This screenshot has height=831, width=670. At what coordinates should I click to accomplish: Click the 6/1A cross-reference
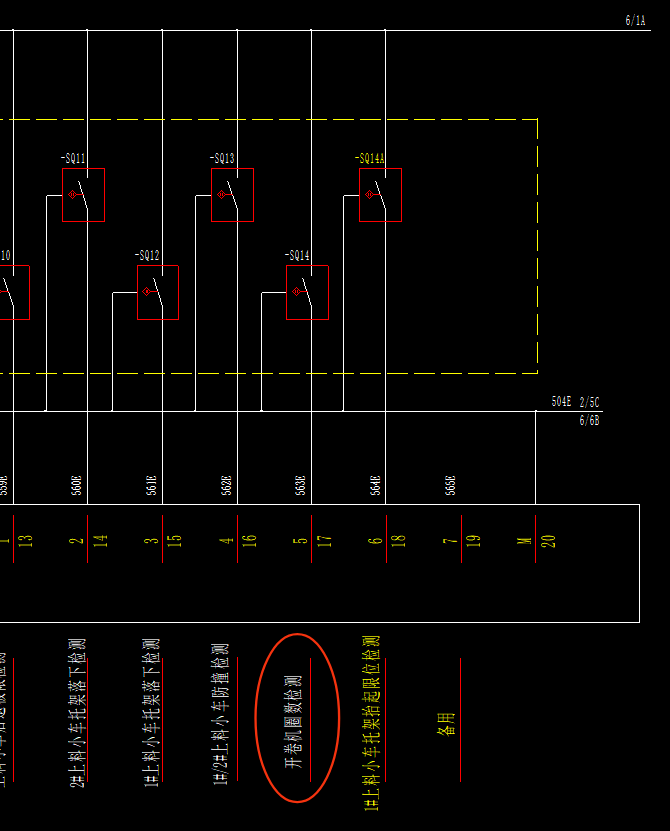(x=636, y=20)
